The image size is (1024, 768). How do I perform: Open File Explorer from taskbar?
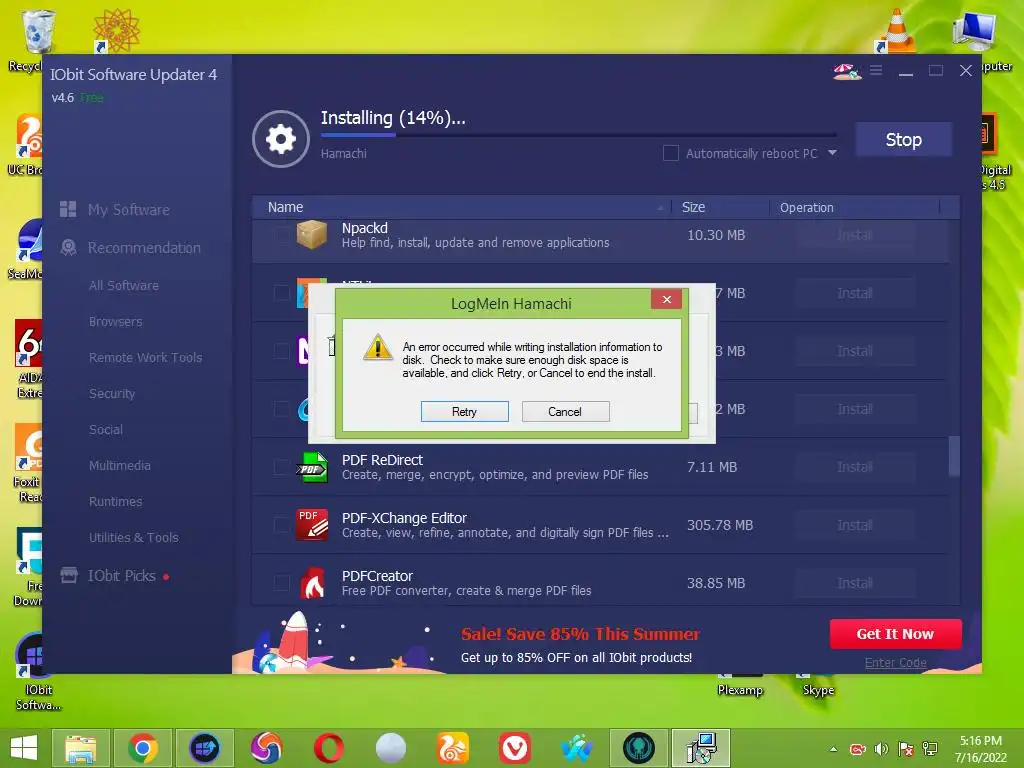click(x=80, y=748)
